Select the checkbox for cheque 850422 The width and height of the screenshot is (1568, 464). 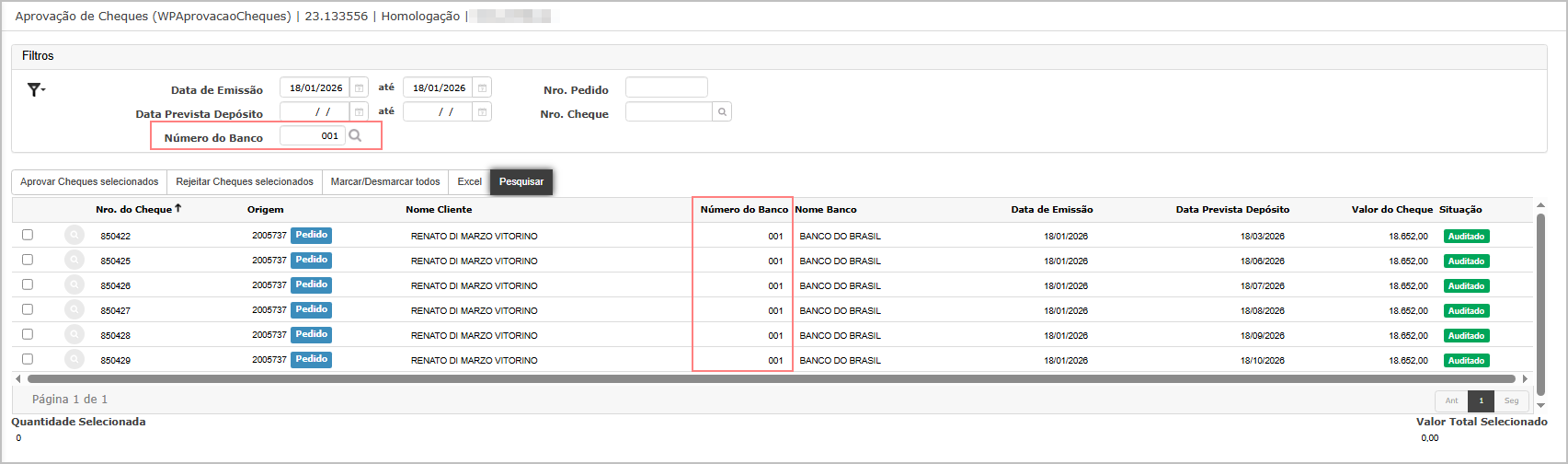[28, 235]
